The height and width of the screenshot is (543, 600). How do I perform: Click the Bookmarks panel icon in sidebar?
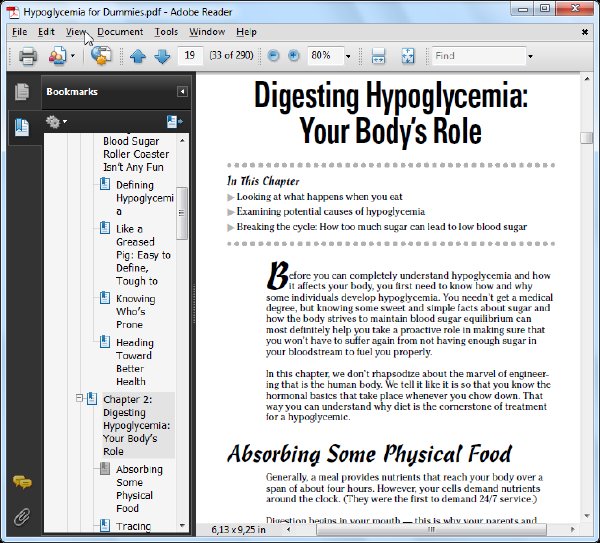22,127
